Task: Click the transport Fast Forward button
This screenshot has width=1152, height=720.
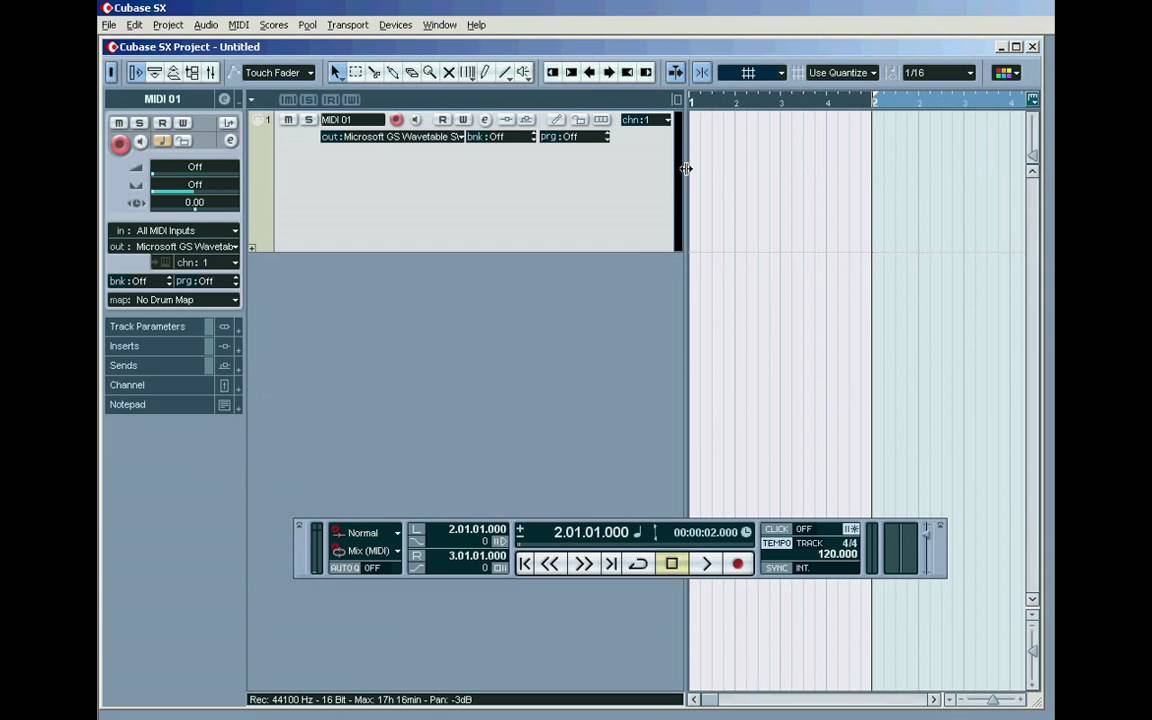Action: (x=583, y=564)
